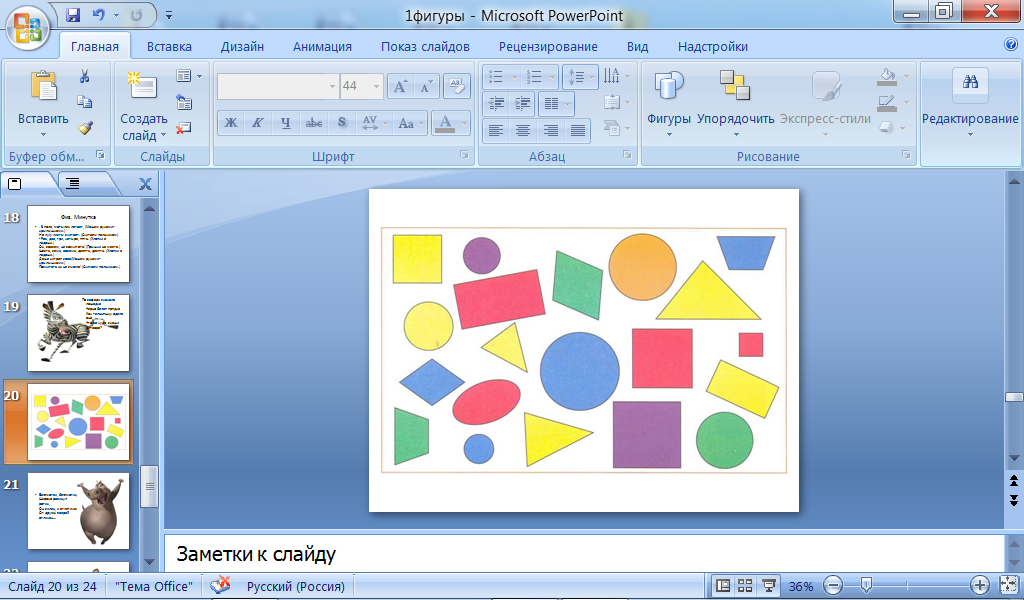Open the Шрифт dialog launcher
This screenshot has width=1024, height=600.
tap(464, 155)
